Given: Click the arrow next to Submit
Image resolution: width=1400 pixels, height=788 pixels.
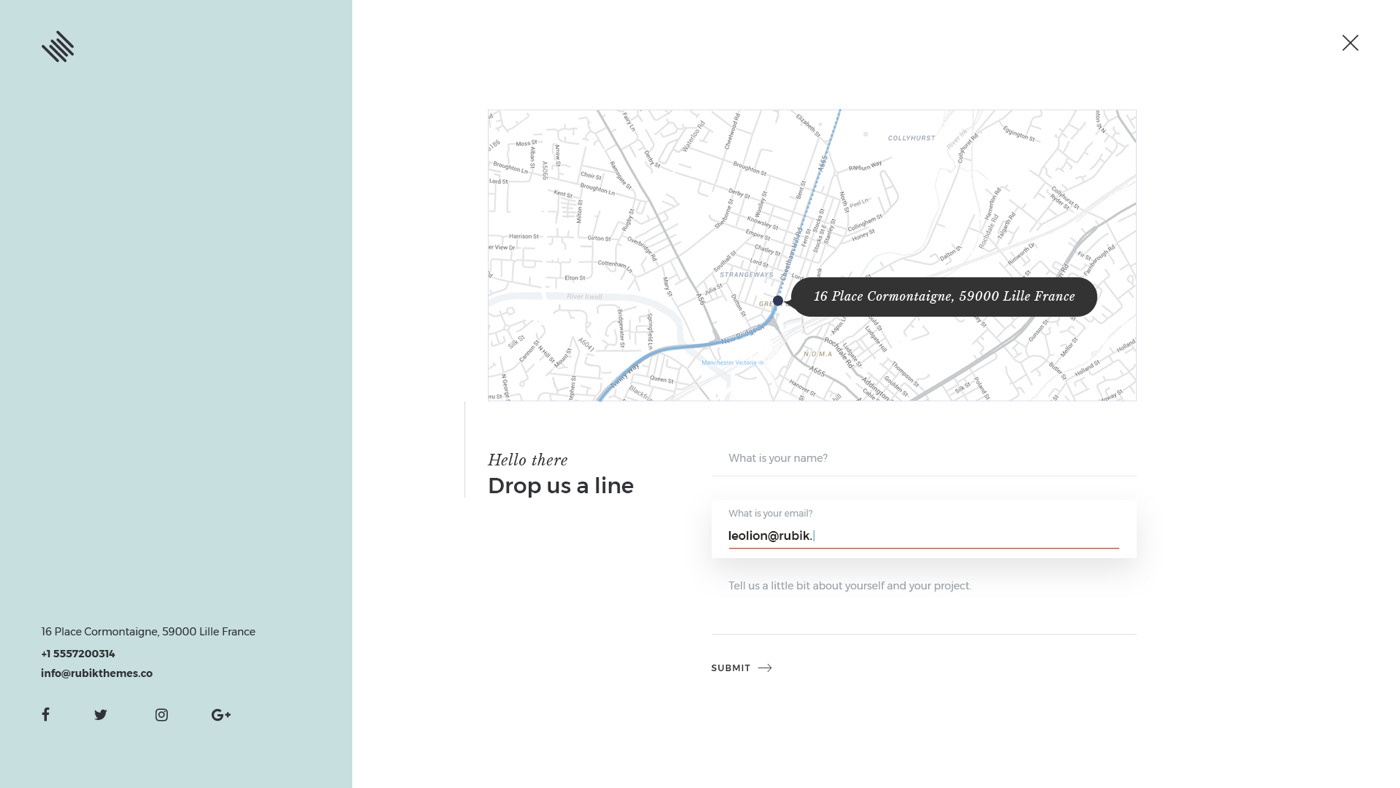Looking at the screenshot, I should pos(765,668).
